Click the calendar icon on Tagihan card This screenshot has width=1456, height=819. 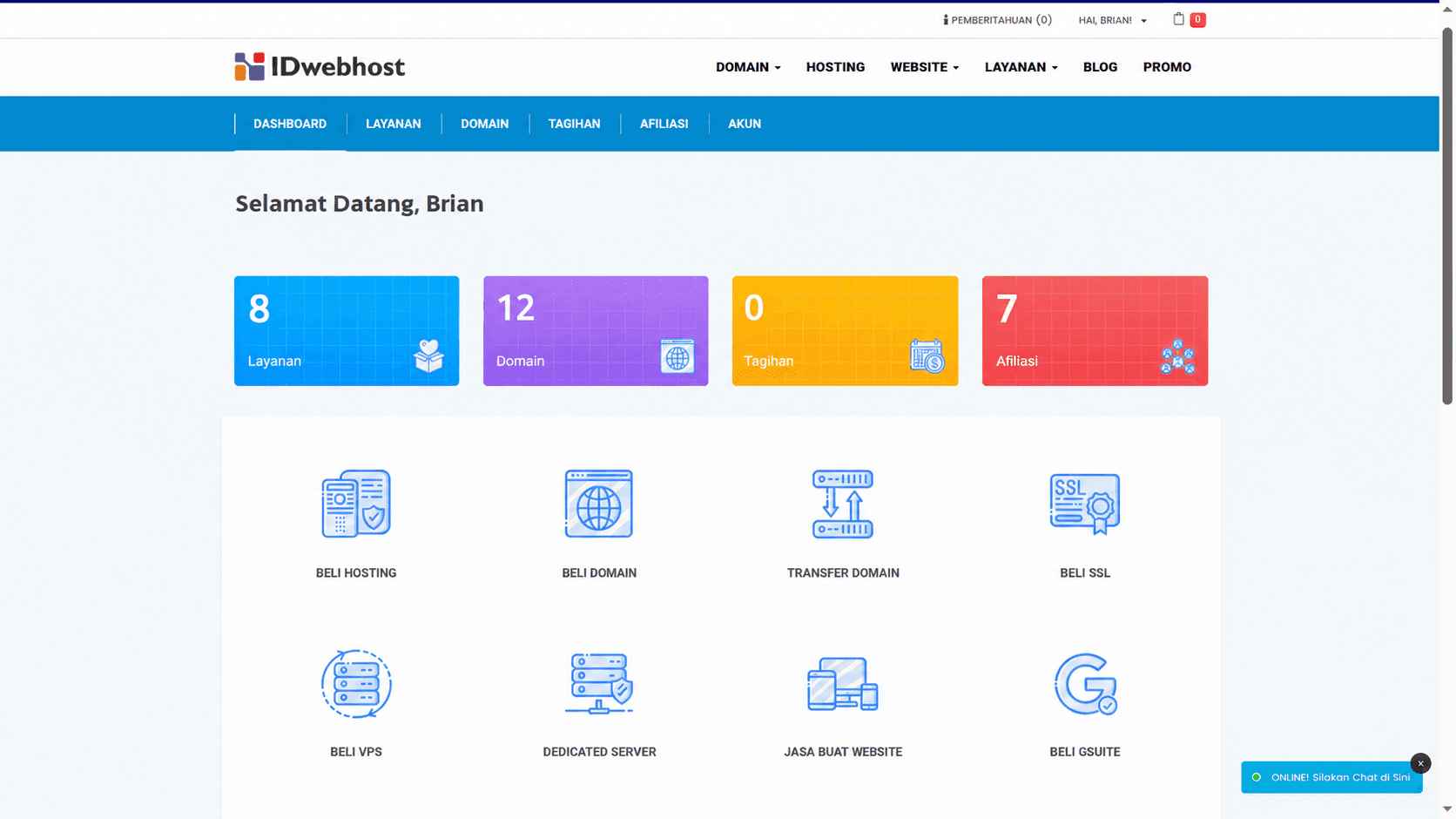coord(927,356)
